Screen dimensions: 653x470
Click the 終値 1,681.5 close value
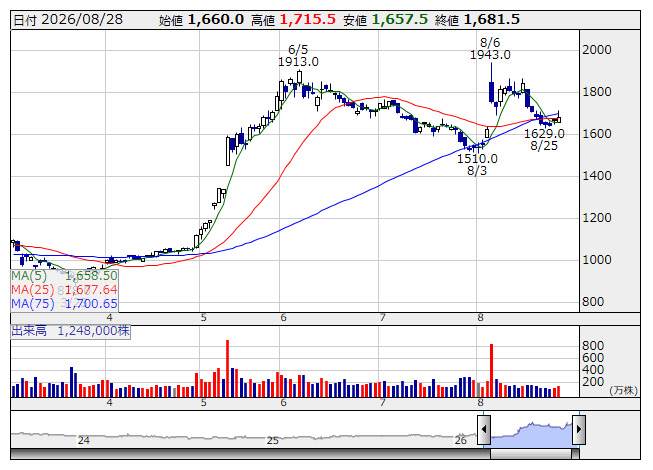click(477, 20)
